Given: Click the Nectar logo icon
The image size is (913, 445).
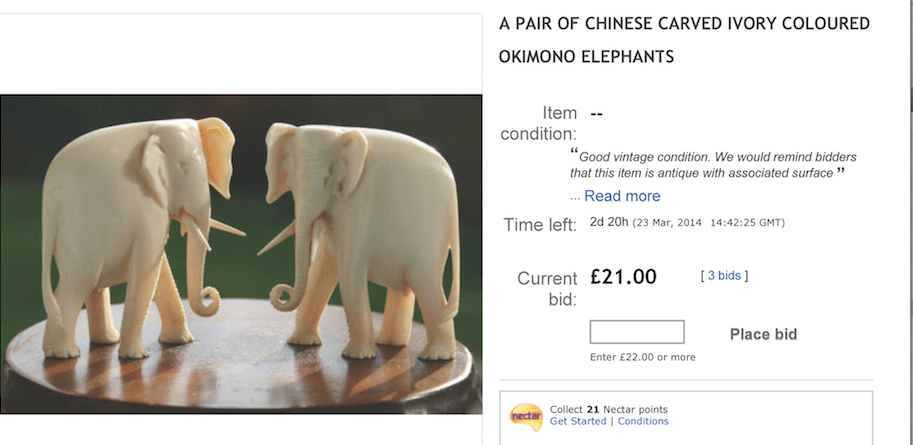Looking at the screenshot, I should (x=526, y=417).
